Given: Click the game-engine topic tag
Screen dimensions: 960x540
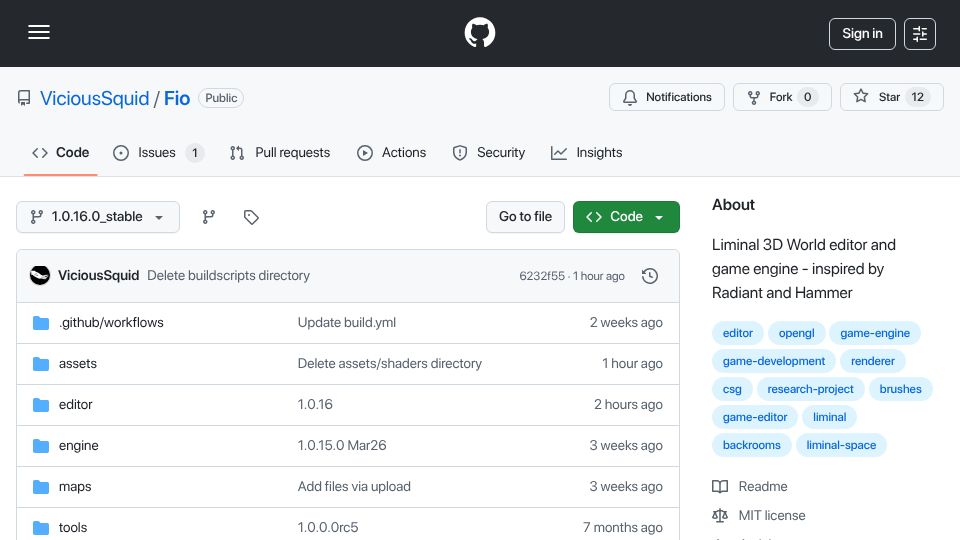Looking at the screenshot, I should [x=875, y=333].
